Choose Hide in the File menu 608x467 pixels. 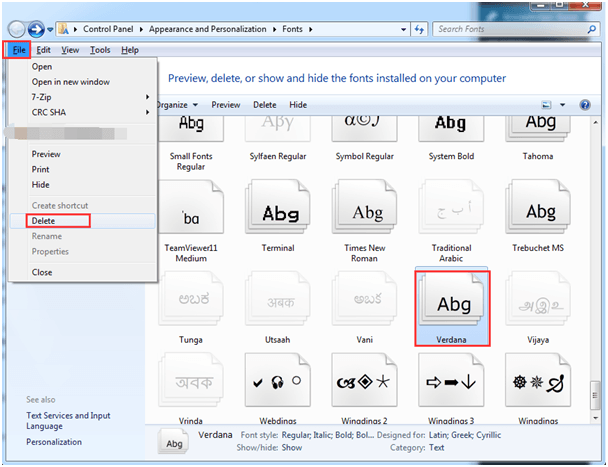point(83,185)
